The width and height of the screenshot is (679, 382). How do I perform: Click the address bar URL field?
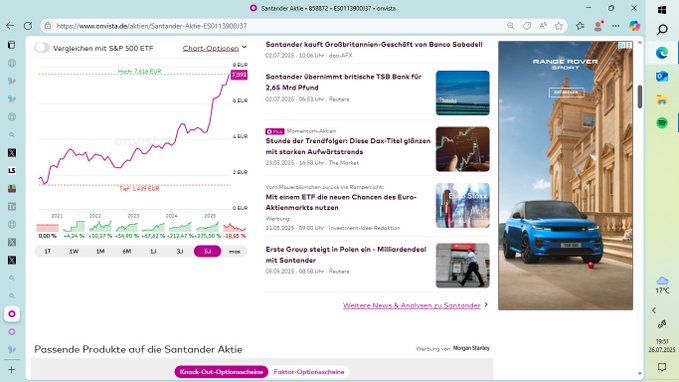point(277,26)
